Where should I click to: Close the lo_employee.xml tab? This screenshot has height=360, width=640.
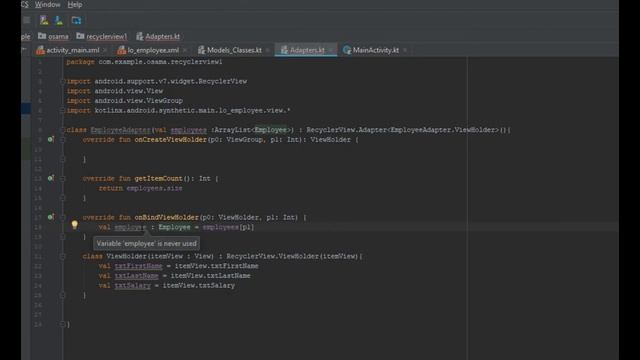coord(185,50)
